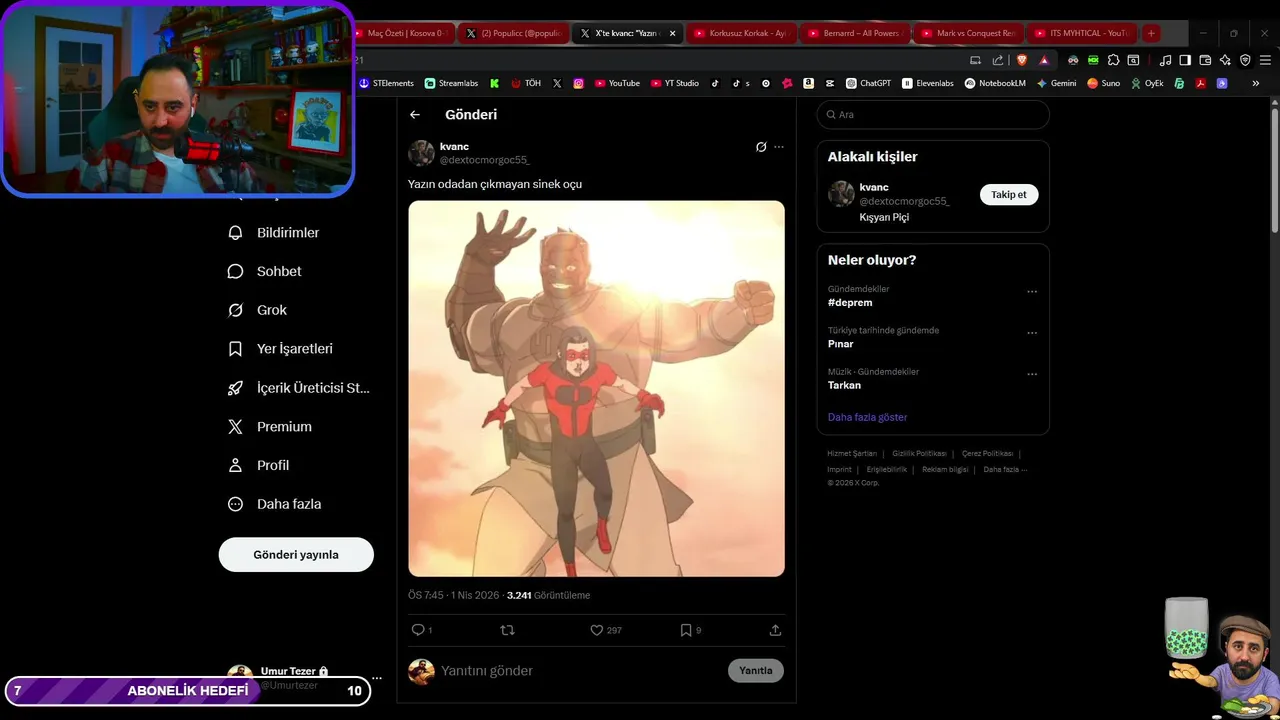
Task: Expand Daha fazla in the sidebar
Action: pos(275,505)
